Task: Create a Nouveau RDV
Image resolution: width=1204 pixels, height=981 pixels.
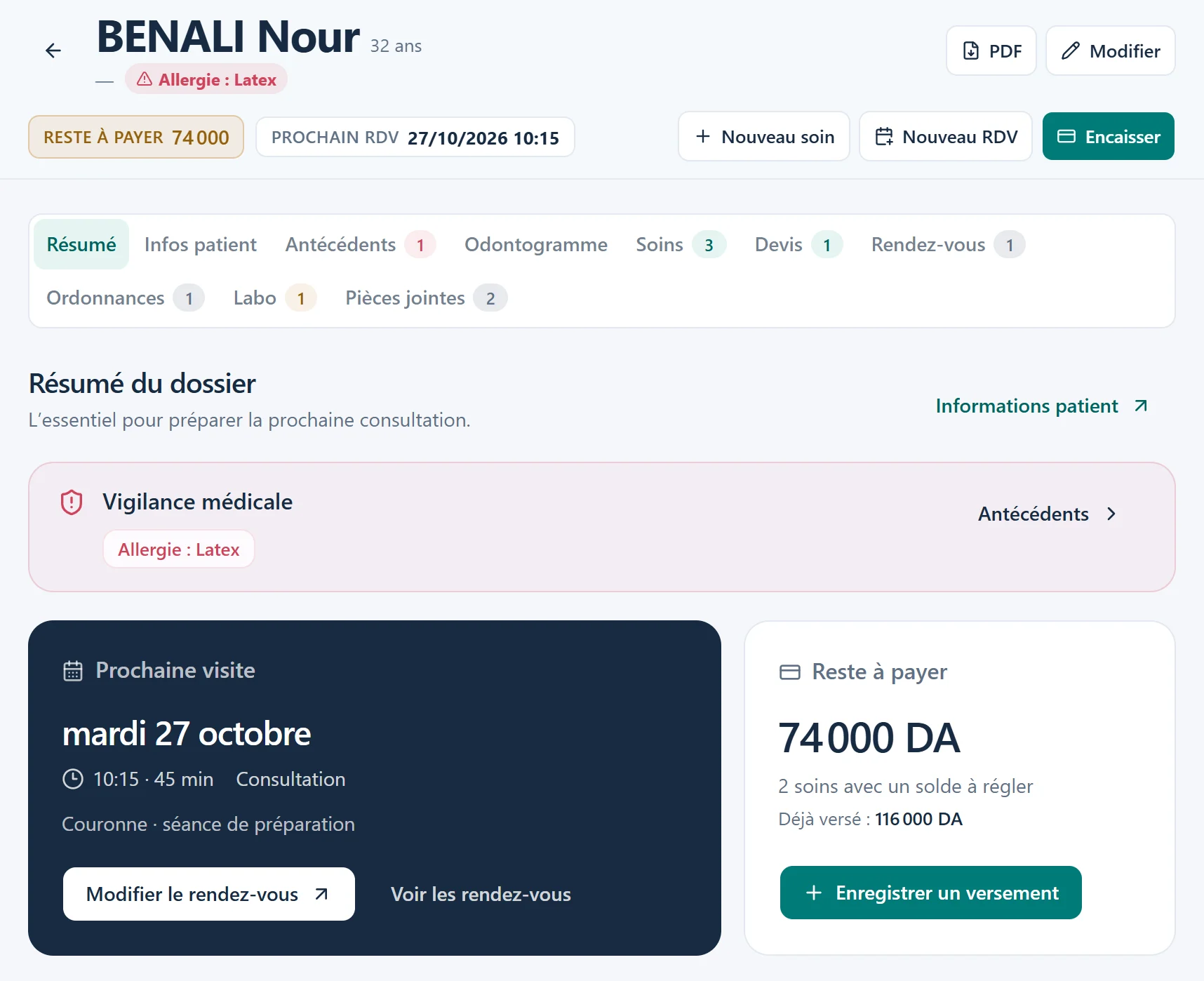Action: click(946, 136)
